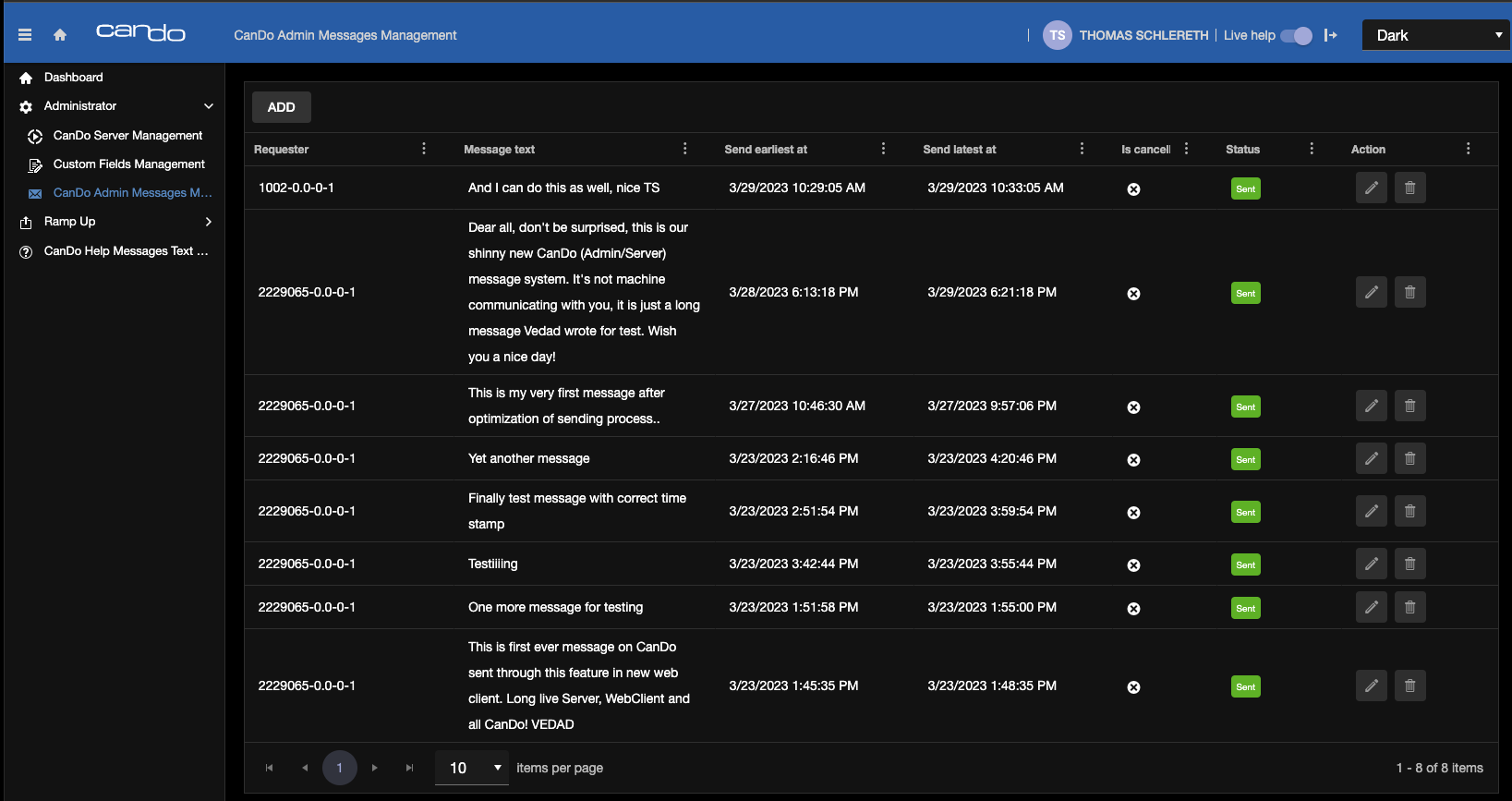The width and height of the screenshot is (1512, 801).
Task: Click the Testiiiing message text
Action: 493,564
